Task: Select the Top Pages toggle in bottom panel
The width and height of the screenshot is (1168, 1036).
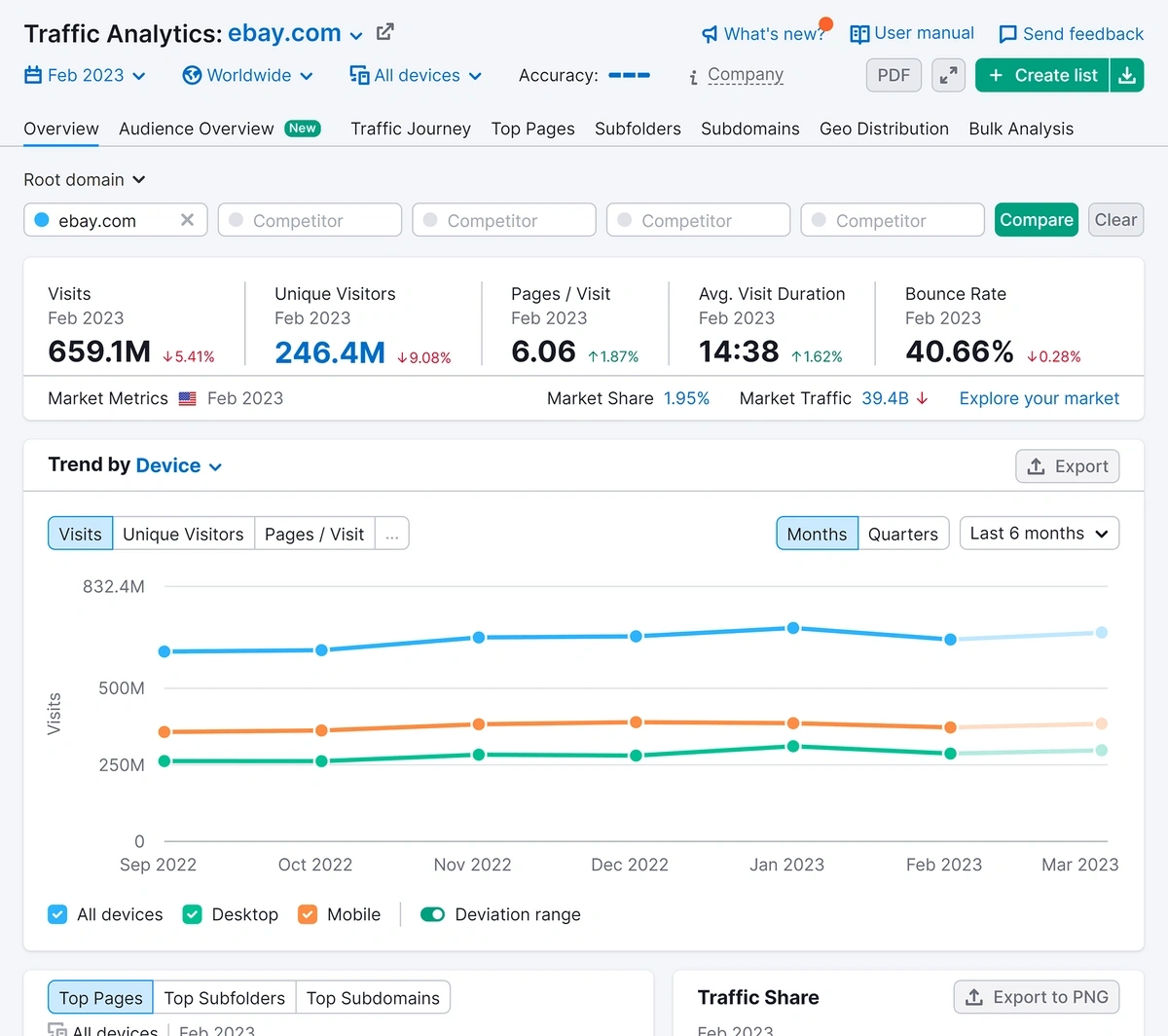Action: tap(100, 998)
